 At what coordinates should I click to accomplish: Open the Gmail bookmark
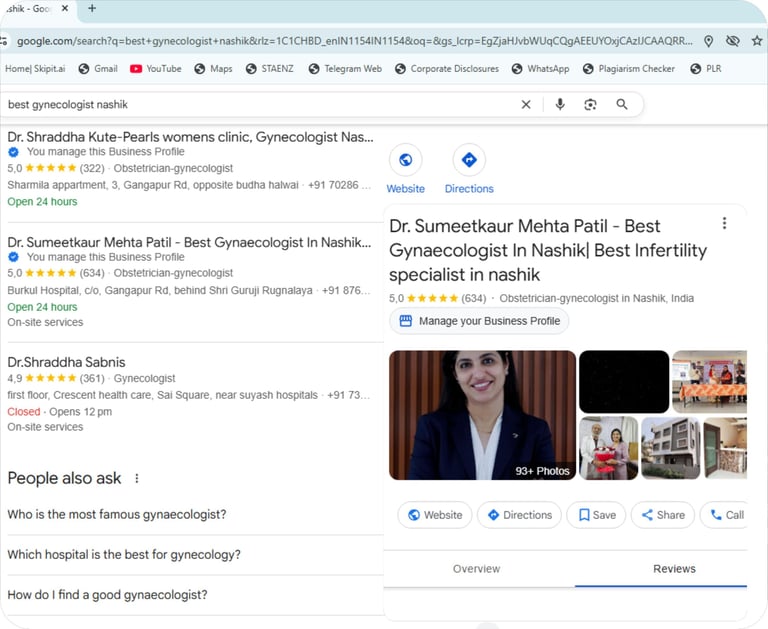coord(98,69)
